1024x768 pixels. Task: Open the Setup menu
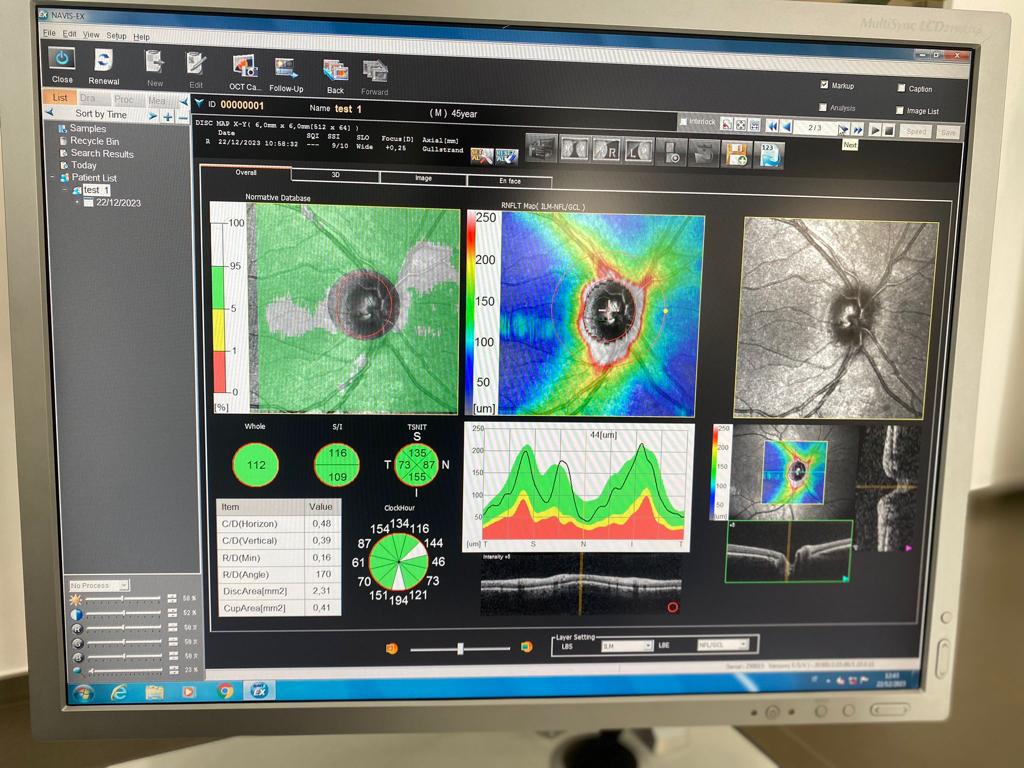[116, 35]
